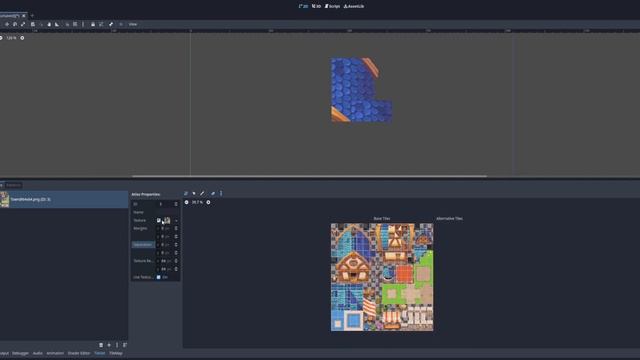Open the Patterns tab in TileSet panel
Image resolution: width=640 pixels, height=360 pixels.
coord(13,185)
